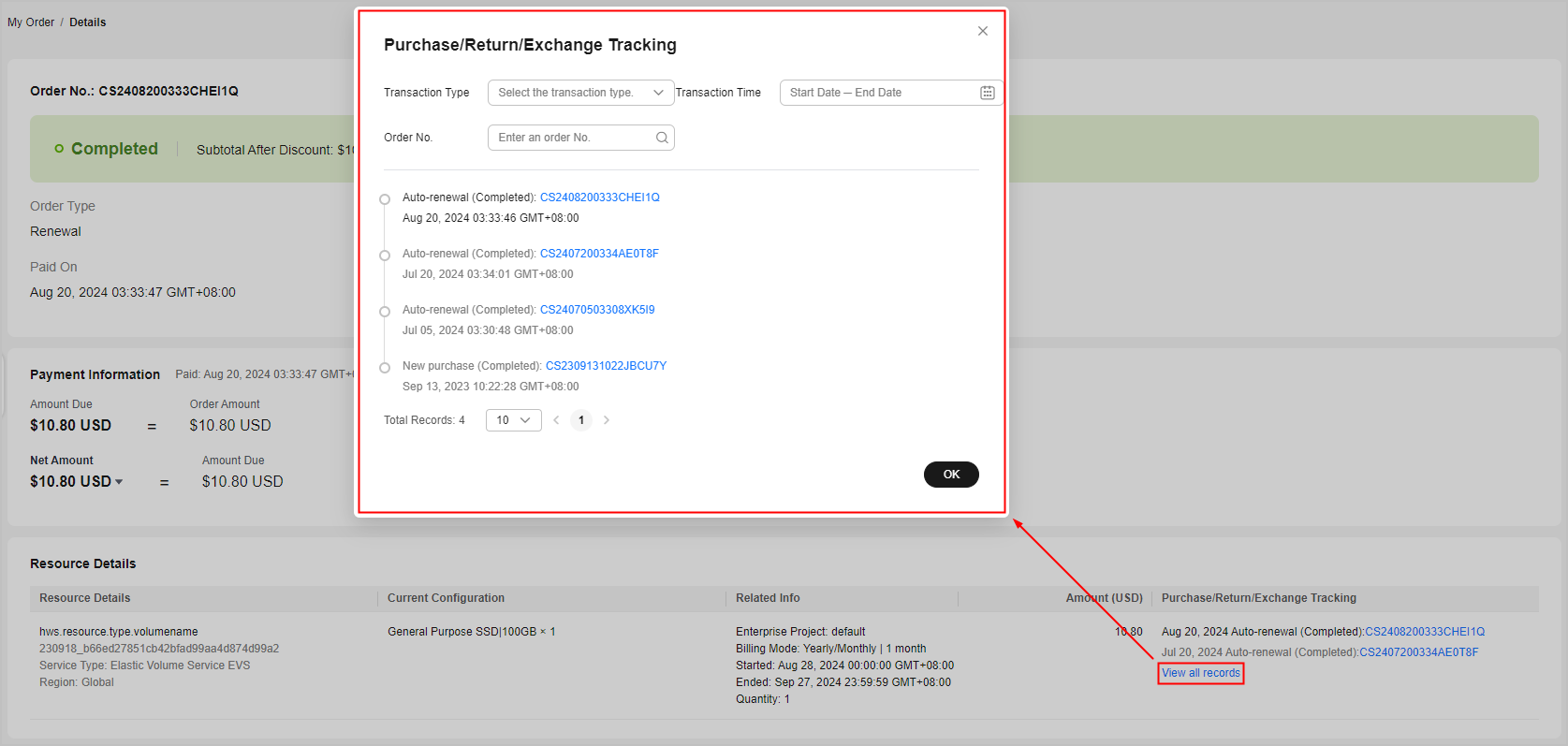
Task: Open new purchase order CS2309131022JBCU7Y
Action: 606,366
